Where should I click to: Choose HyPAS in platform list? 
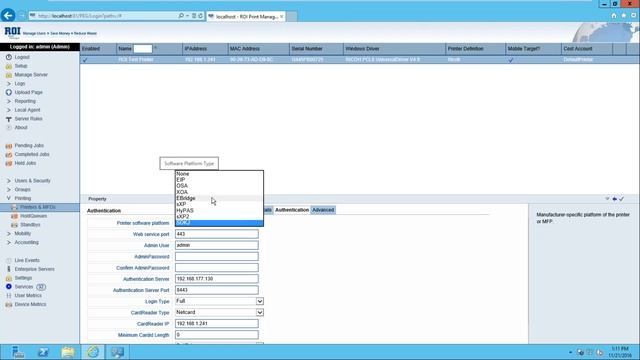[219, 211]
